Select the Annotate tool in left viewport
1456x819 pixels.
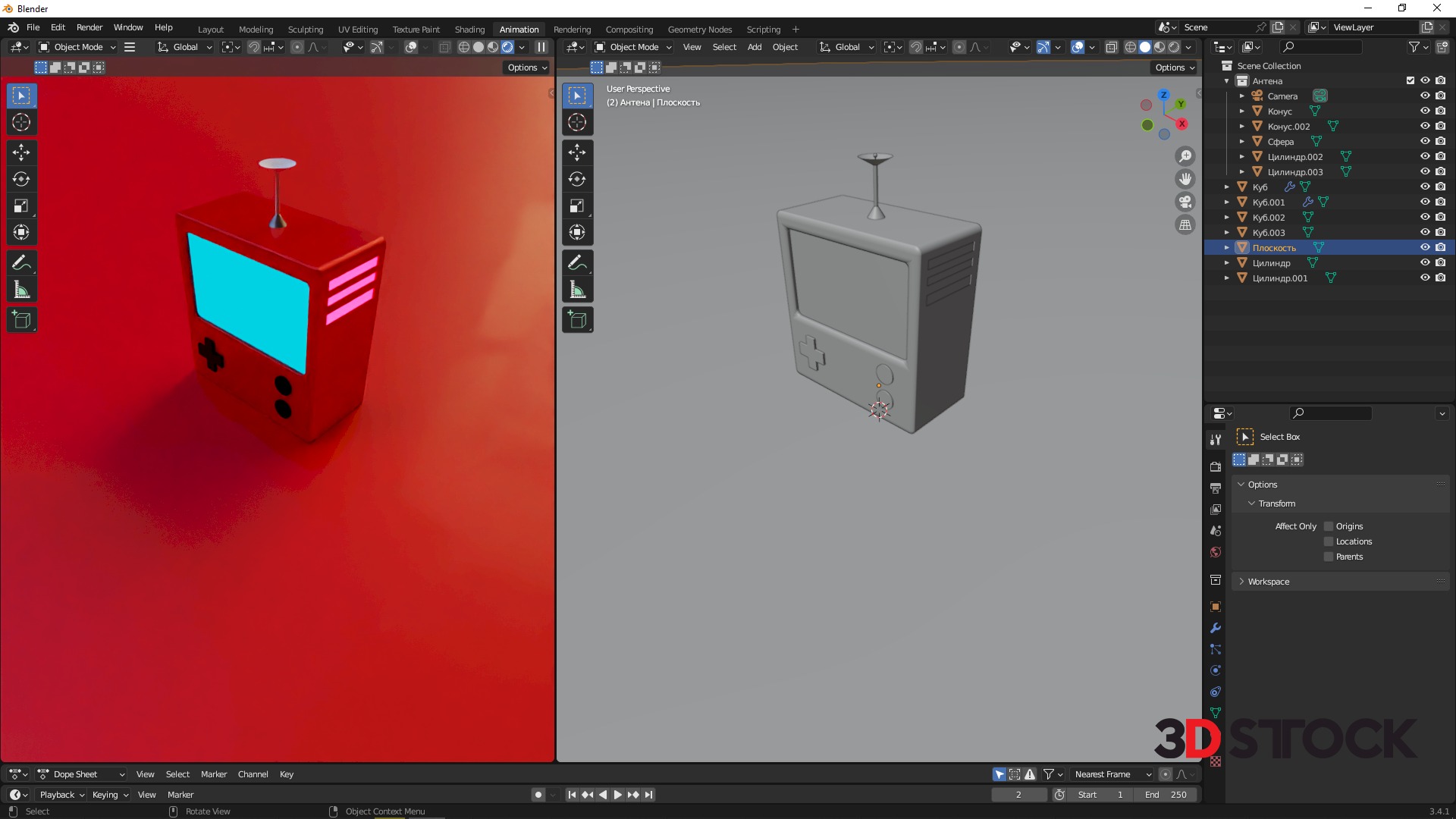tap(21, 263)
